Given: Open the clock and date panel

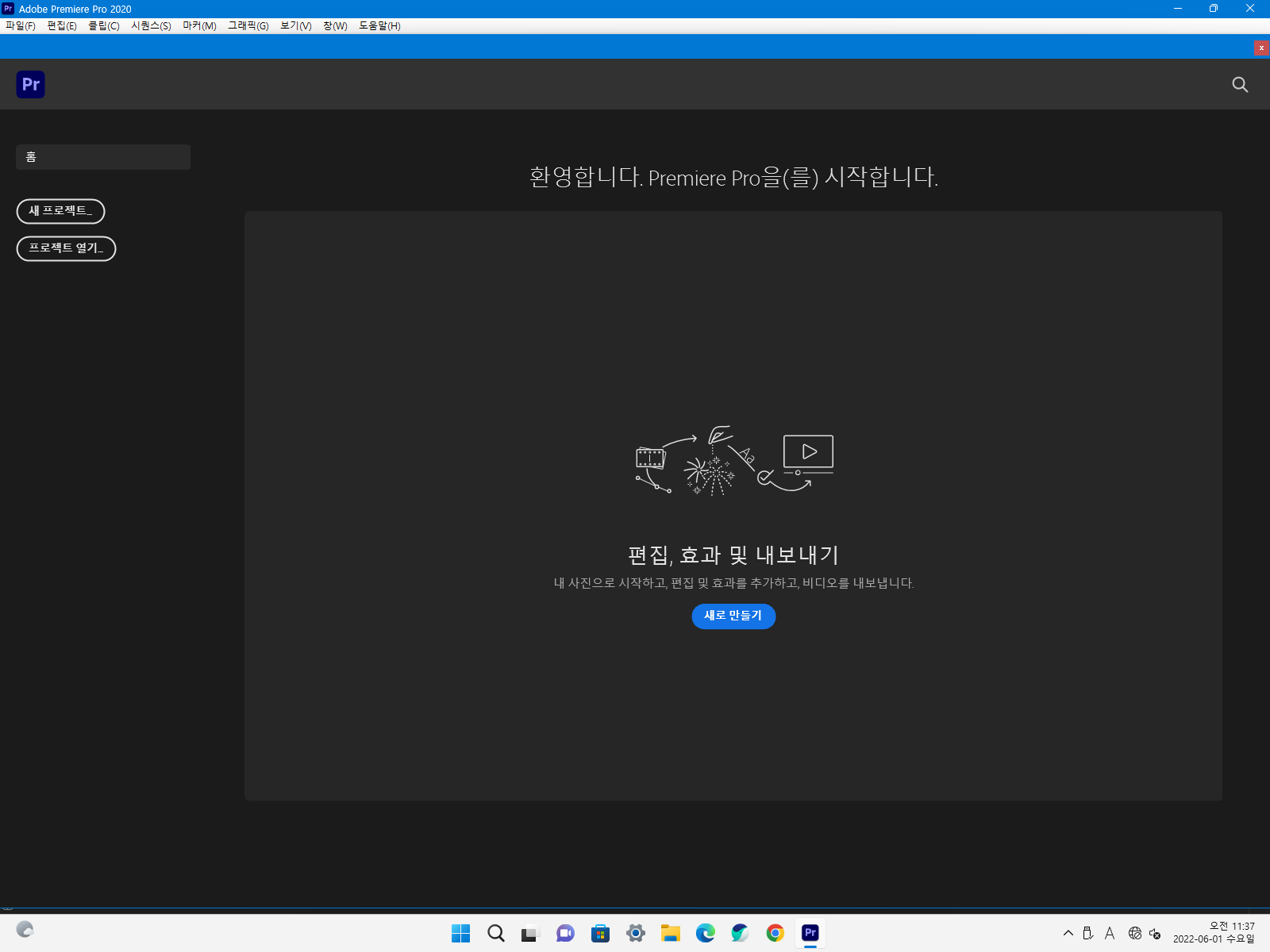Looking at the screenshot, I should (x=1214, y=933).
